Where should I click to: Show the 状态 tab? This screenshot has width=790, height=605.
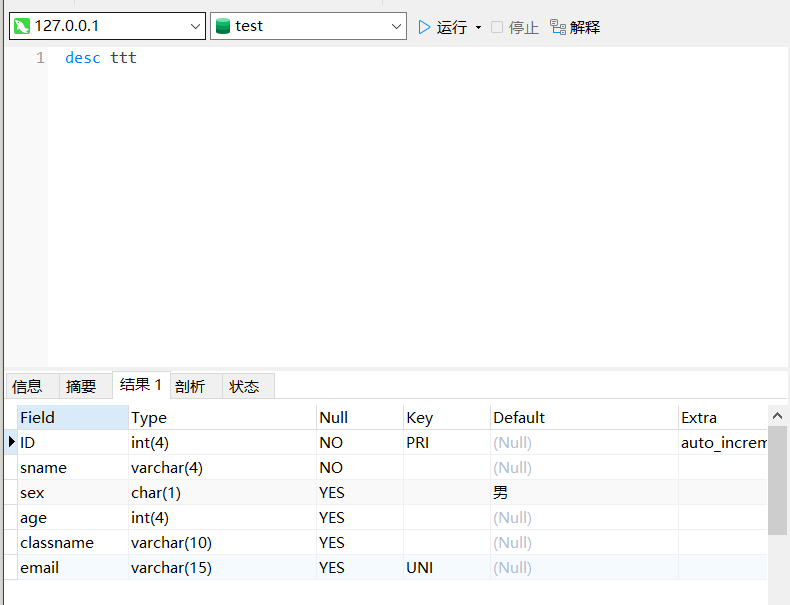(x=244, y=386)
